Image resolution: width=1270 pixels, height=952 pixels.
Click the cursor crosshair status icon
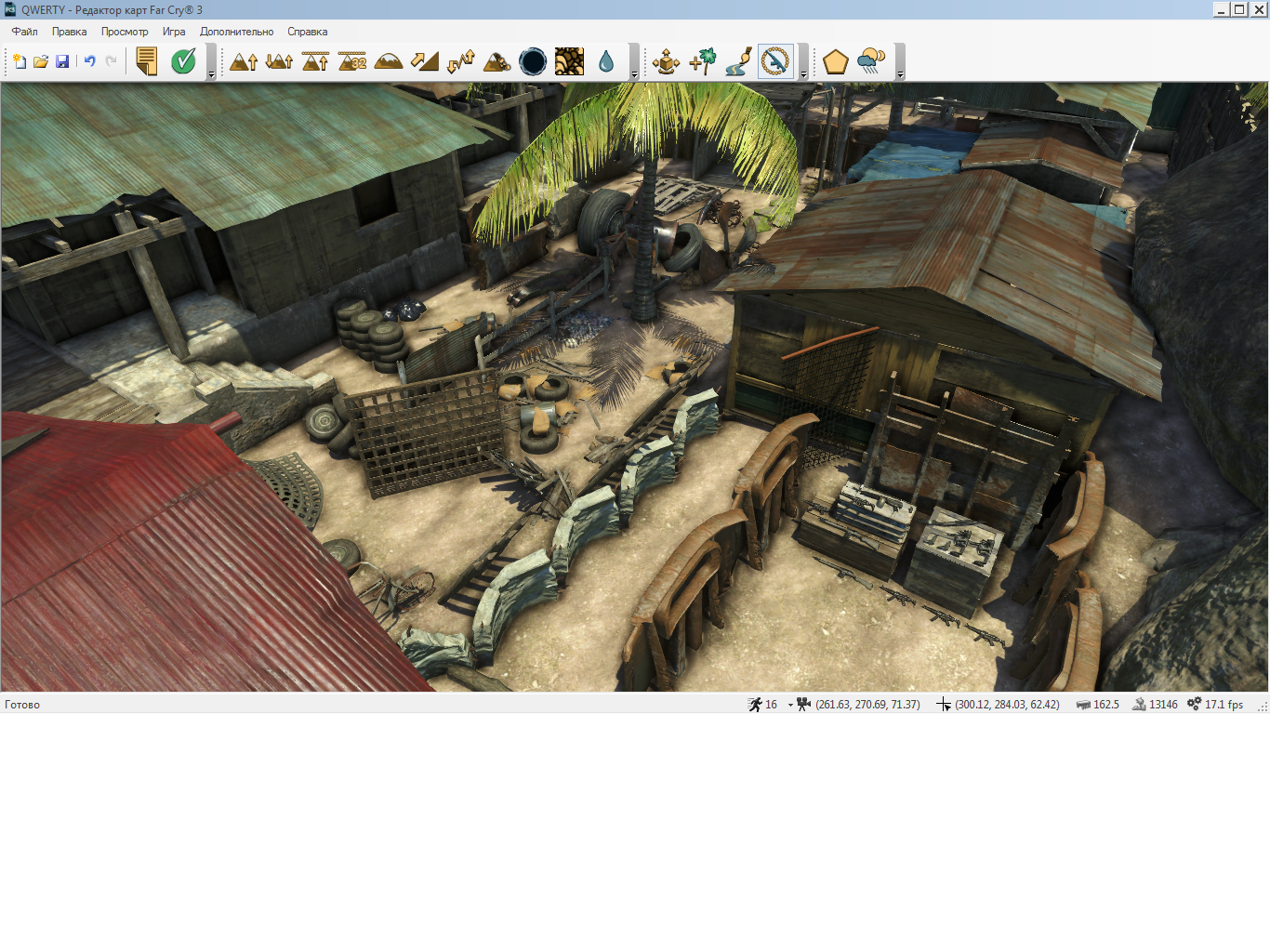pos(944,705)
